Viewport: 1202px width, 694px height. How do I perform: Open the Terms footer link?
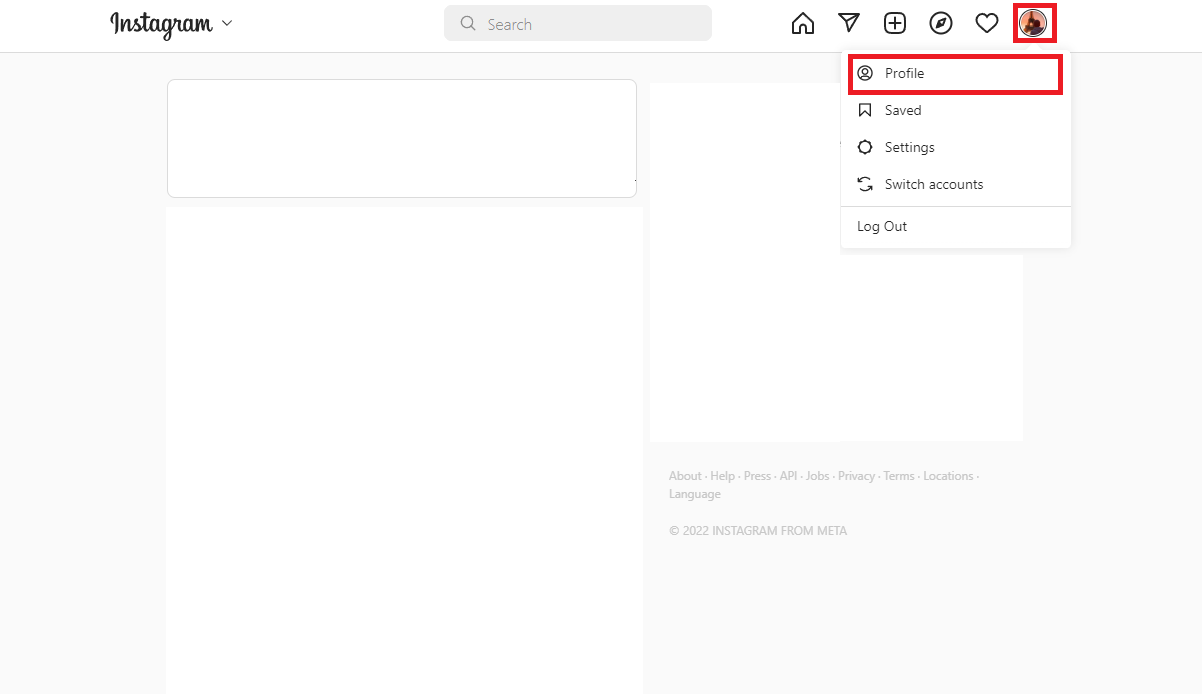point(899,476)
